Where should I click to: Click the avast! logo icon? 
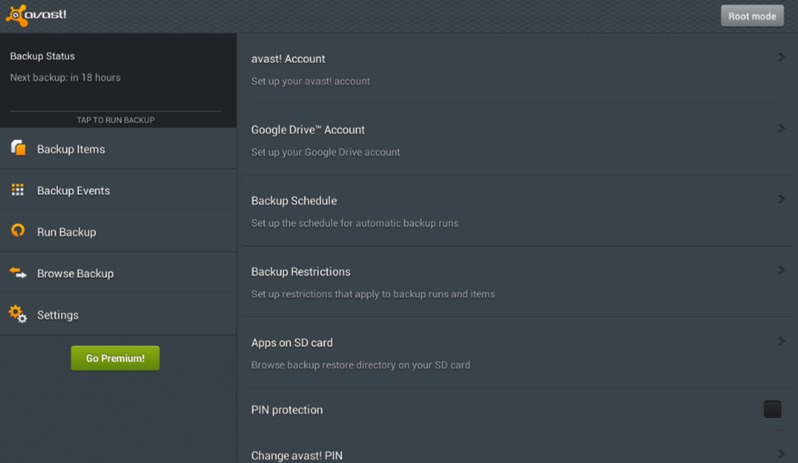tap(17, 15)
